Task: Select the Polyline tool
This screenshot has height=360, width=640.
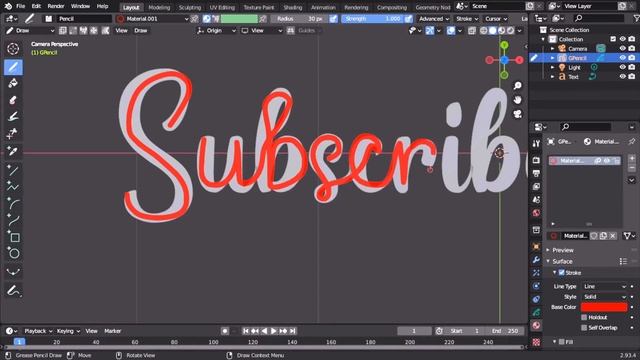Action: 13,187
